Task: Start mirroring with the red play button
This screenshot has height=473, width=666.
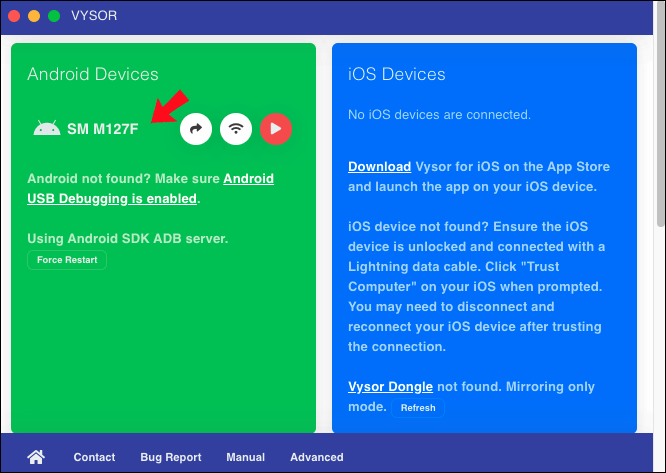Action: coord(276,129)
